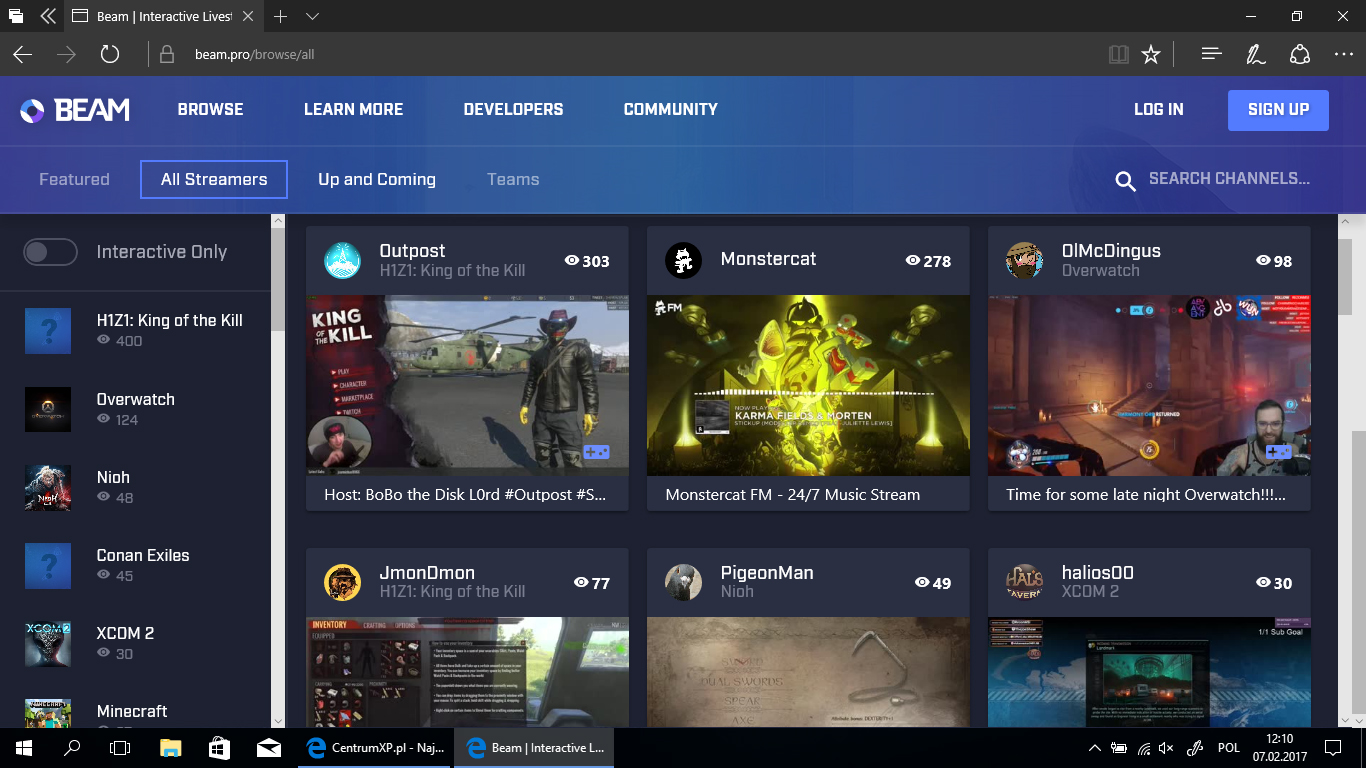Switch to Featured tab
This screenshot has height=768, width=1366.
click(x=74, y=180)
